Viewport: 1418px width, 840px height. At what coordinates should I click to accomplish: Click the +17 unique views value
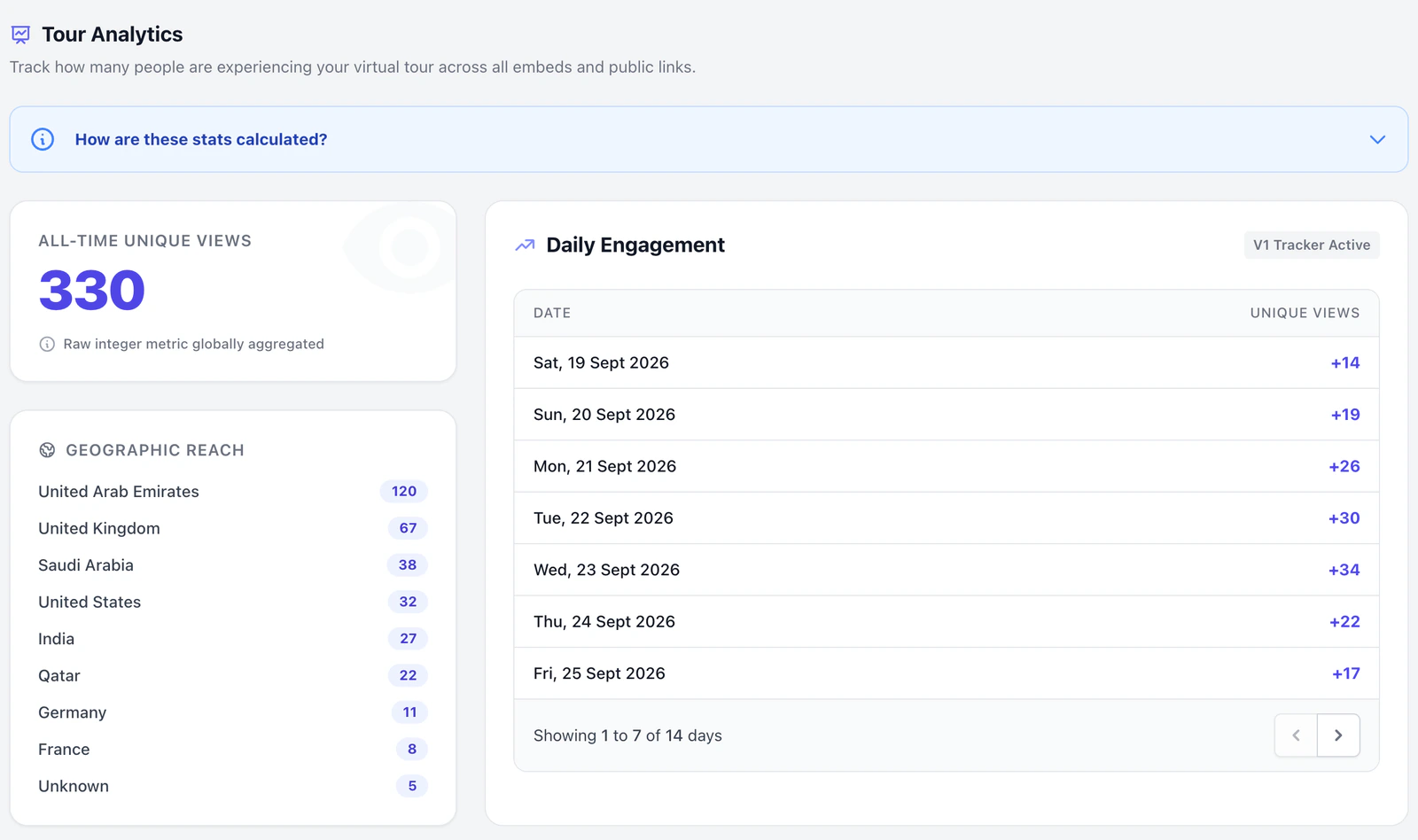tap(1345, 673)
